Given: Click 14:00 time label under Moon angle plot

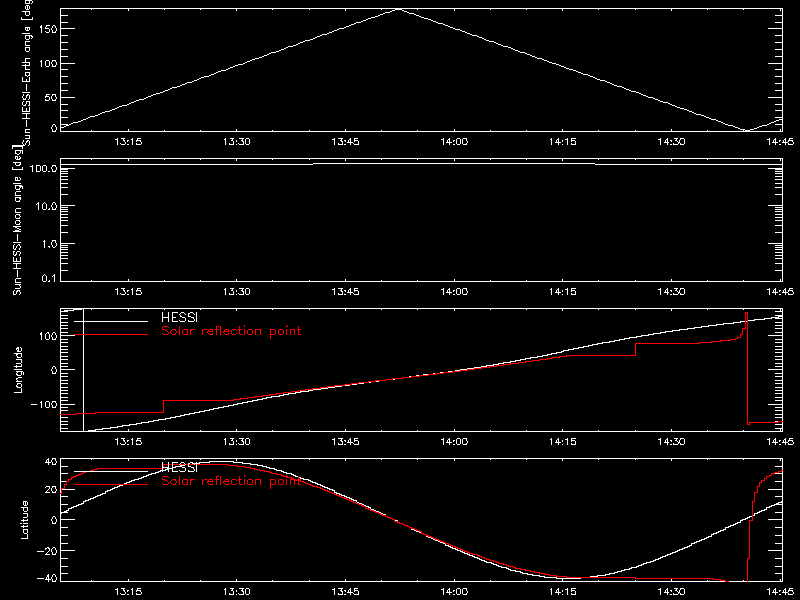Looking at the screenshot, I should (x=454, y=292).
